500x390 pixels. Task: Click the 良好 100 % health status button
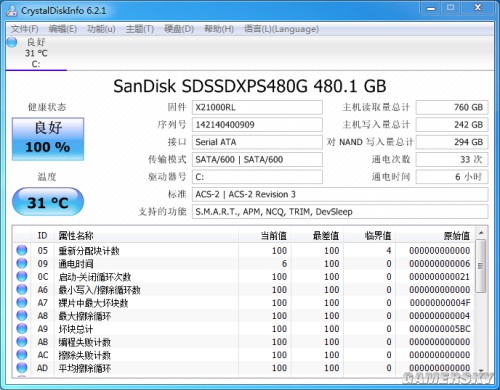[x=48, y=139]
